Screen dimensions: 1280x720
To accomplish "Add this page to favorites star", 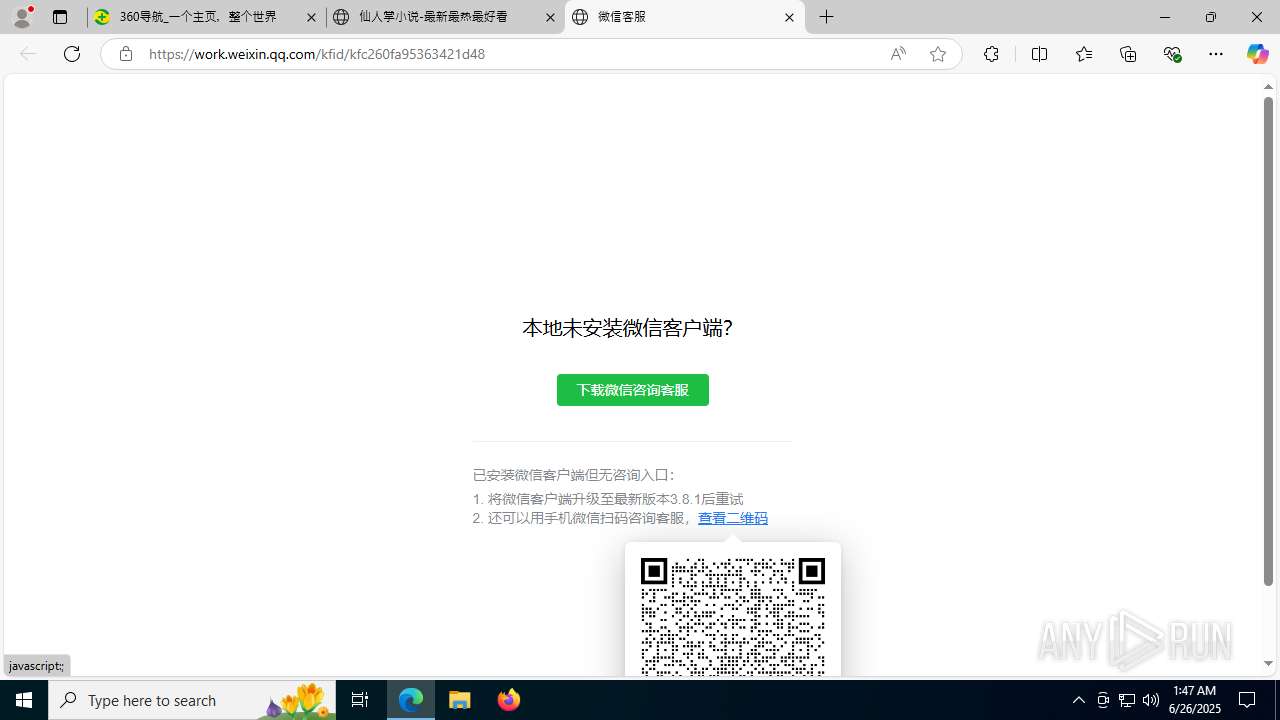I will 938,54.
